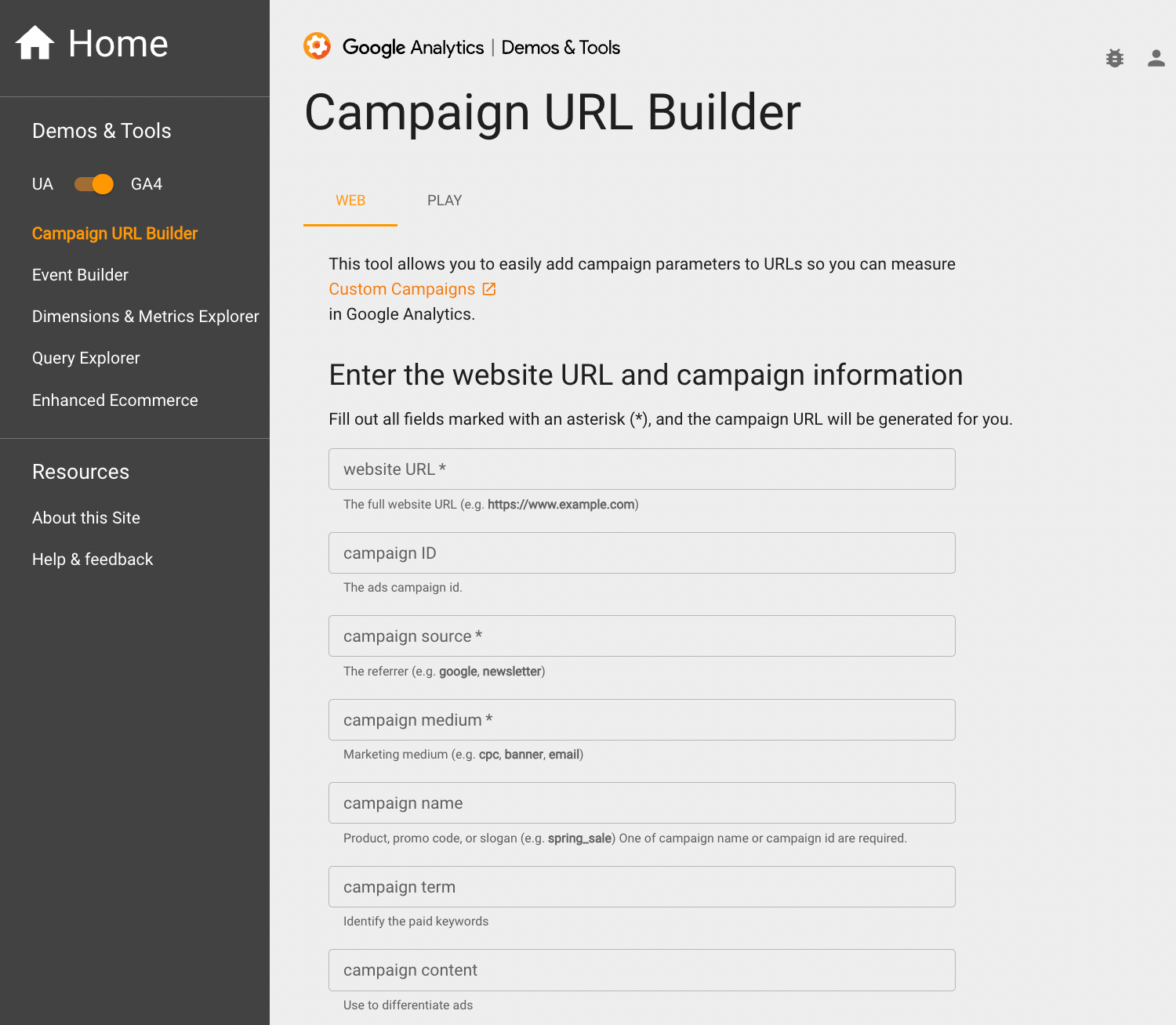Click the Home house icon
1176x1025 pixels.
coord(34,43)
